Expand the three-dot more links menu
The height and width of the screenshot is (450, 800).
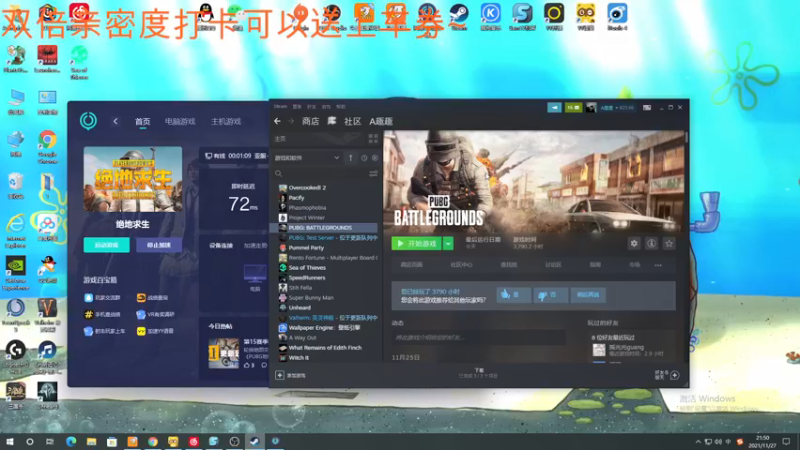click(658, 265)
